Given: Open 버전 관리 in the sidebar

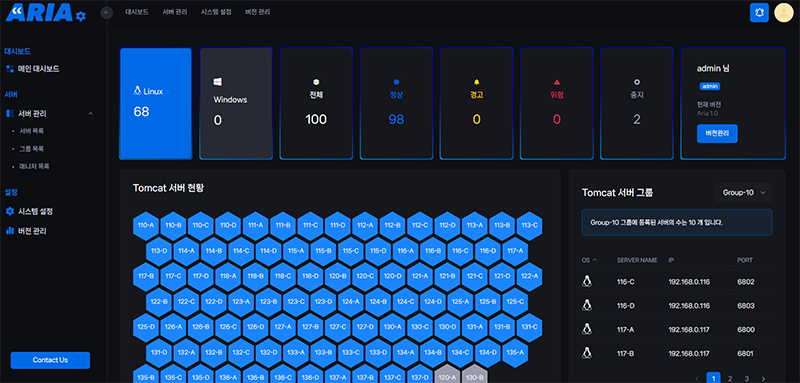Looking at the screenshot, I should point(32,231).
